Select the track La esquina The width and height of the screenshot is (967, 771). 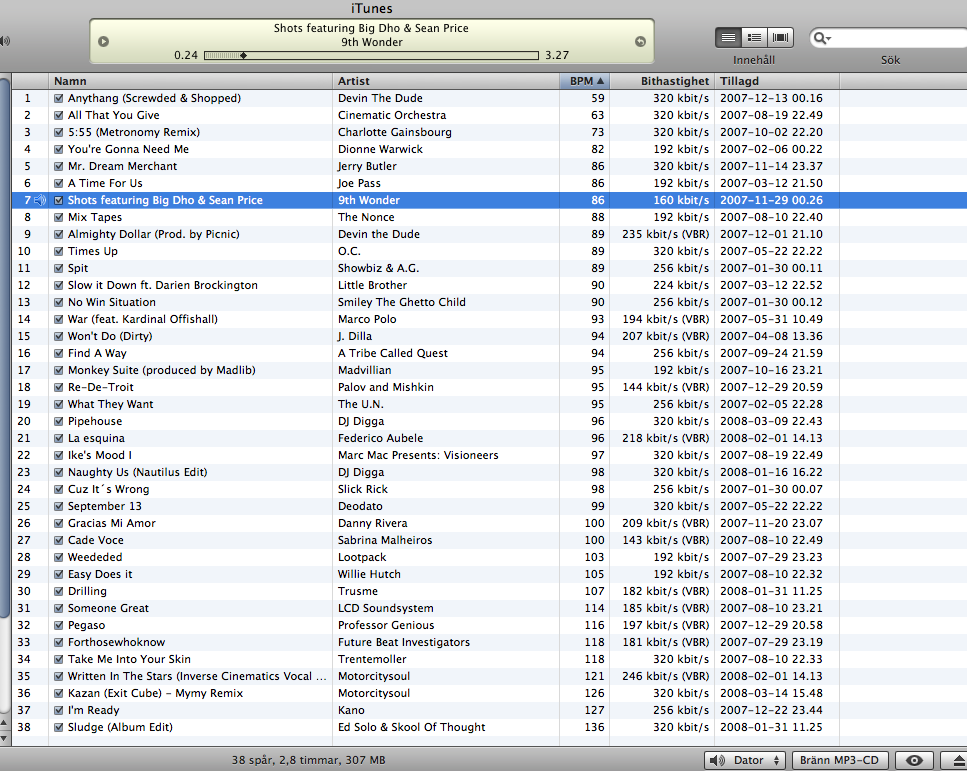pos(96,438)
